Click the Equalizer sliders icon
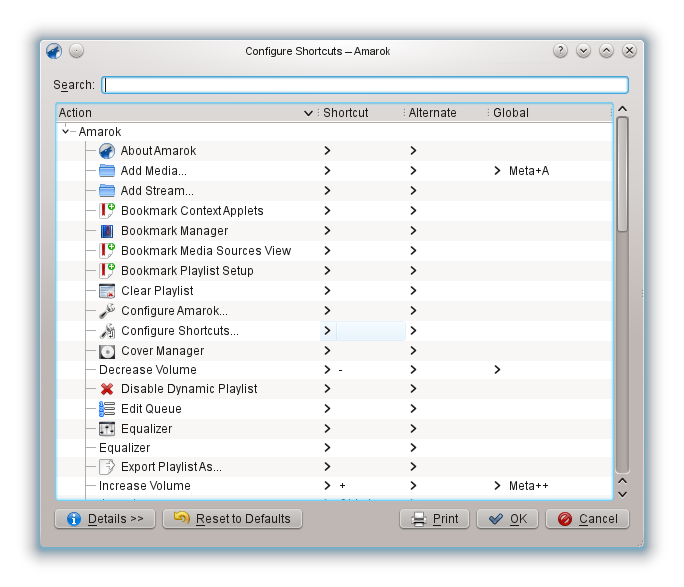Screen dimensions: 684x587 click(x=107, y=429)
